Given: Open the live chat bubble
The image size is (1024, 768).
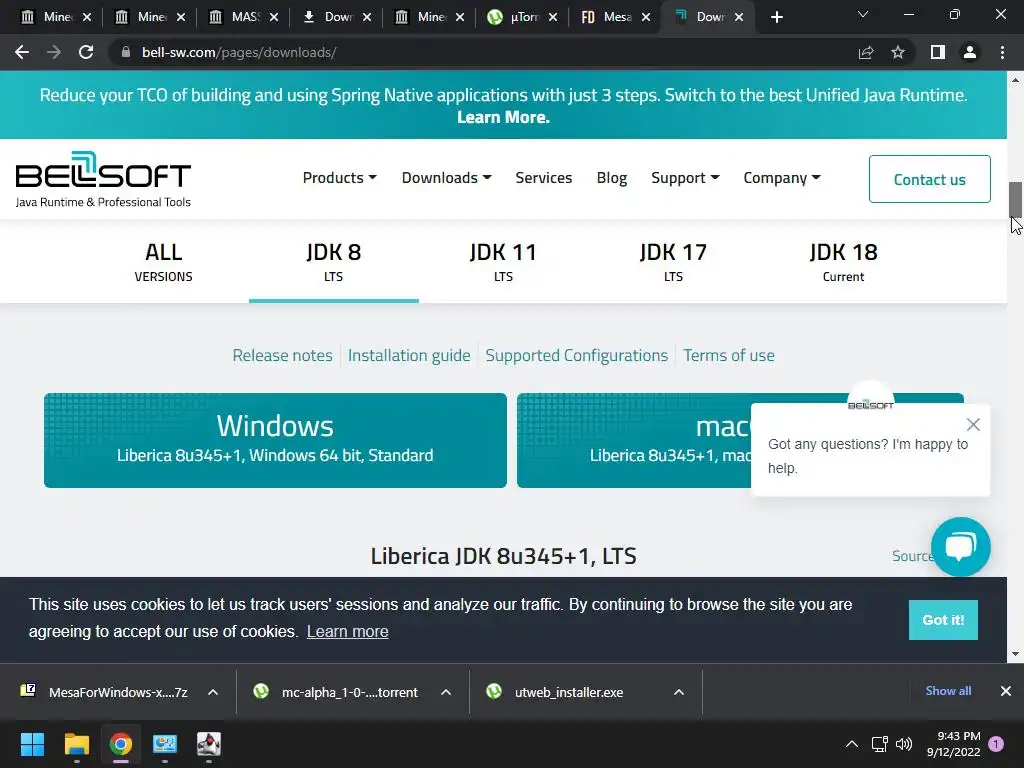Looking at the screenshot, I should 961,547.
